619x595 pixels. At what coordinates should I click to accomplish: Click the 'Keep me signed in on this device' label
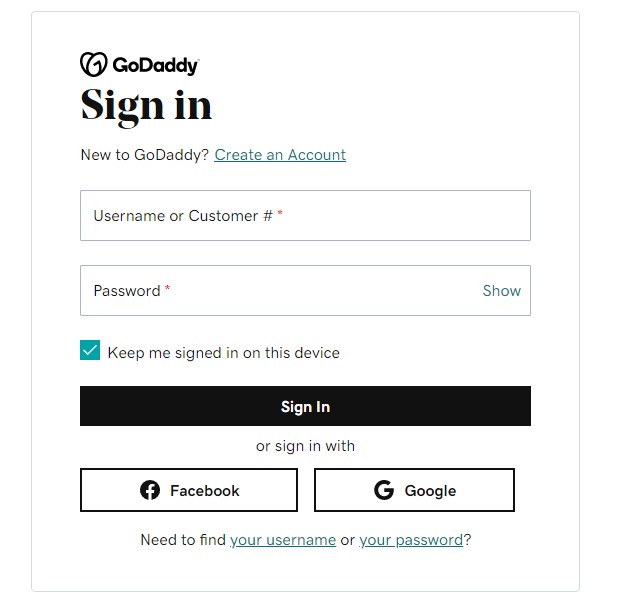click(x=223, y=353)
